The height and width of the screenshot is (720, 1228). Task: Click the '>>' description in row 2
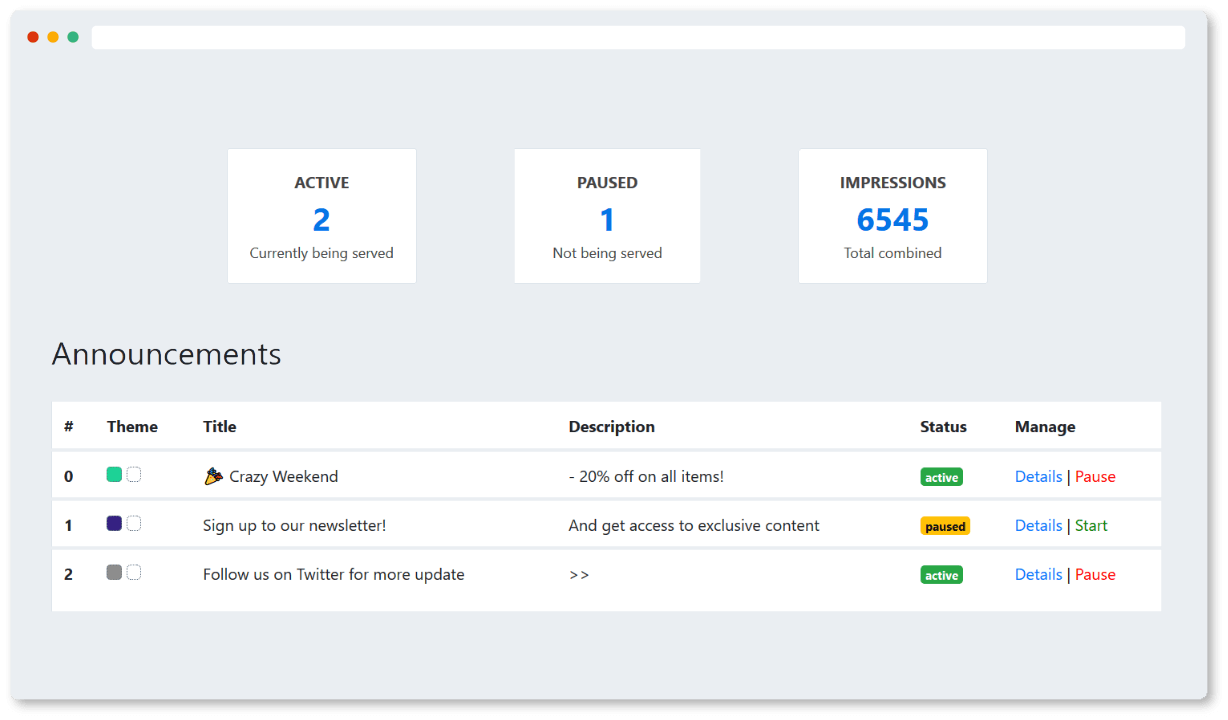[579, 575]
